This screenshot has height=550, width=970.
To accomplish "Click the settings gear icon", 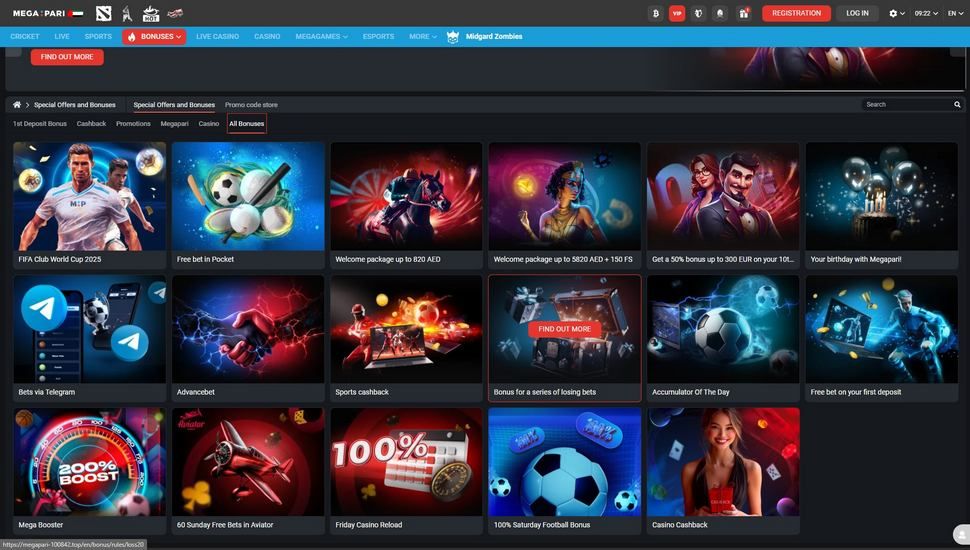I will click(x=893, y=13).
